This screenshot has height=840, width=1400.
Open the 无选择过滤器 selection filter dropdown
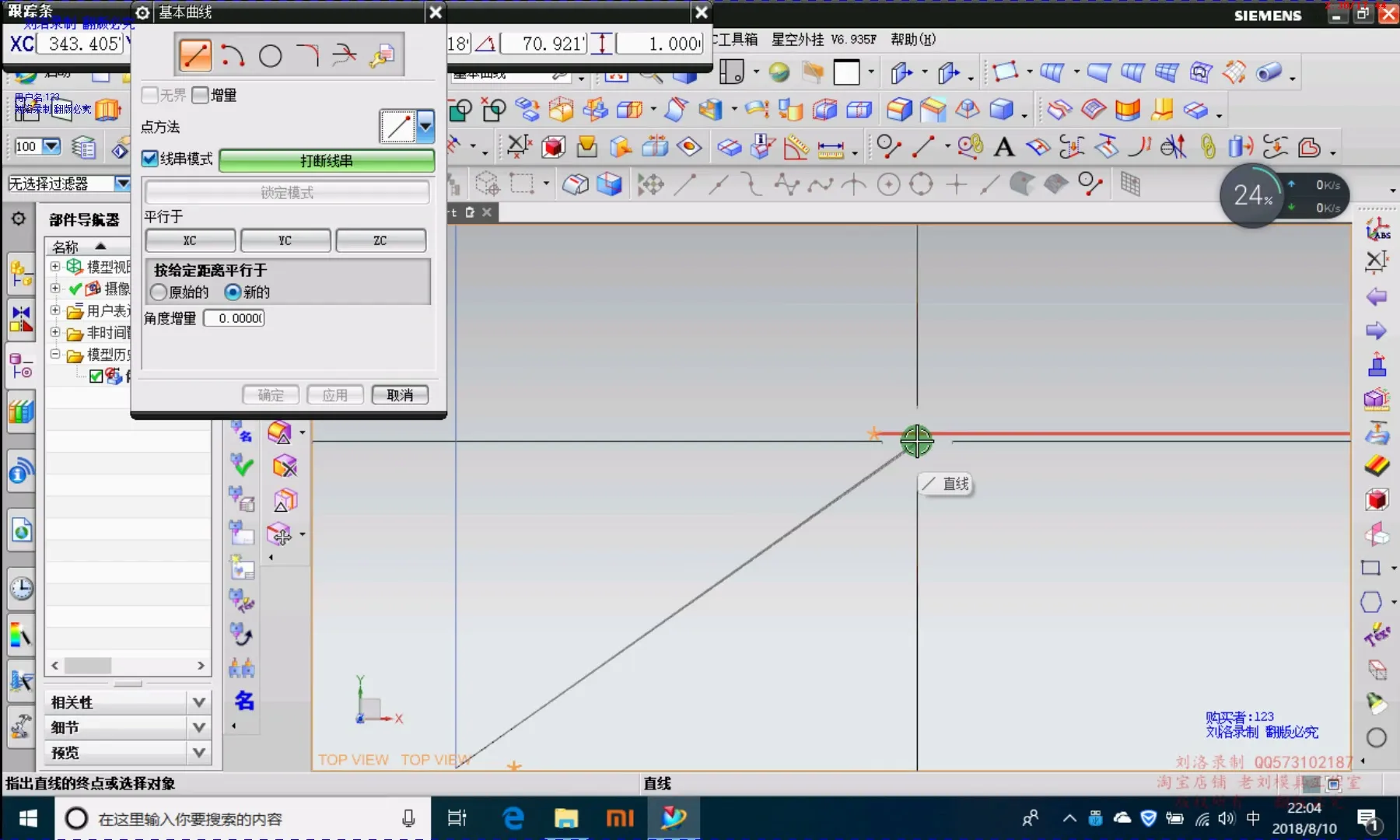click(x=122, y=184)
